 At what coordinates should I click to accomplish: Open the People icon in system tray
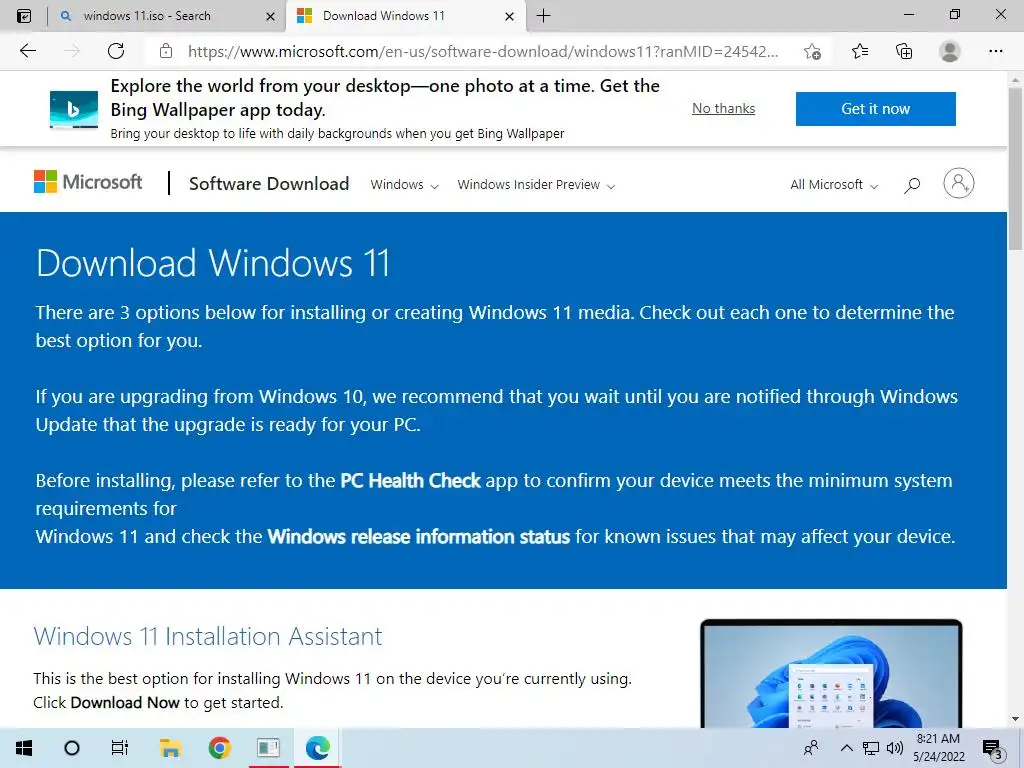tap(811, 748)
